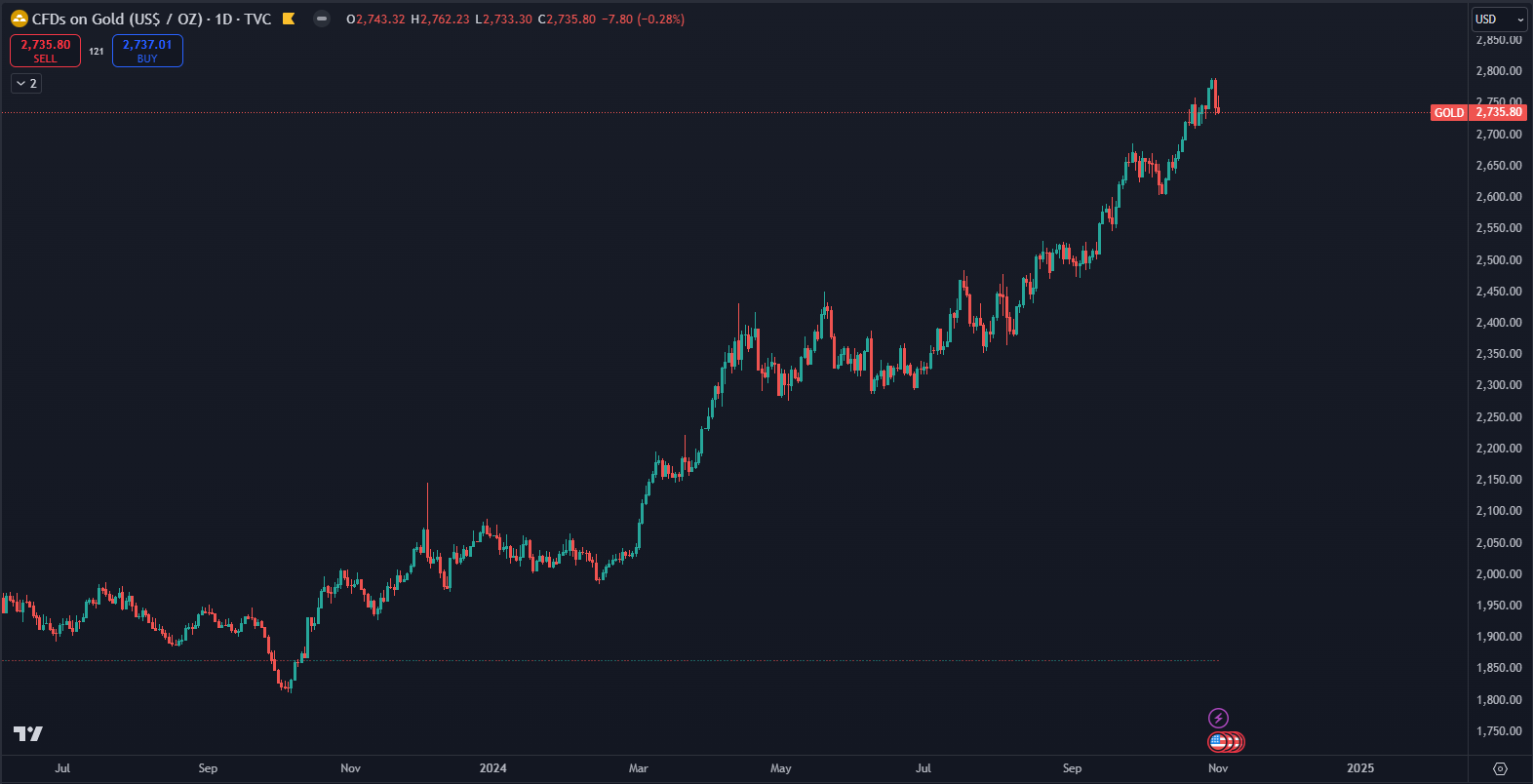
Task: Click the market status circle icon
Action: [x=322, y=19]
